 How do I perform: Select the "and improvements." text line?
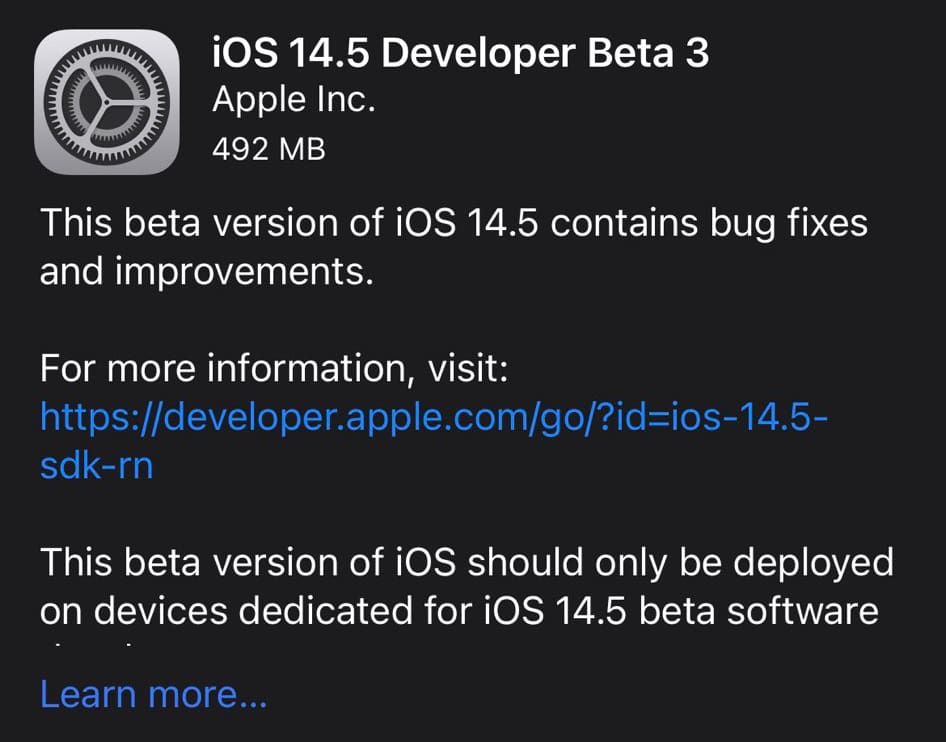click(206, 271)
